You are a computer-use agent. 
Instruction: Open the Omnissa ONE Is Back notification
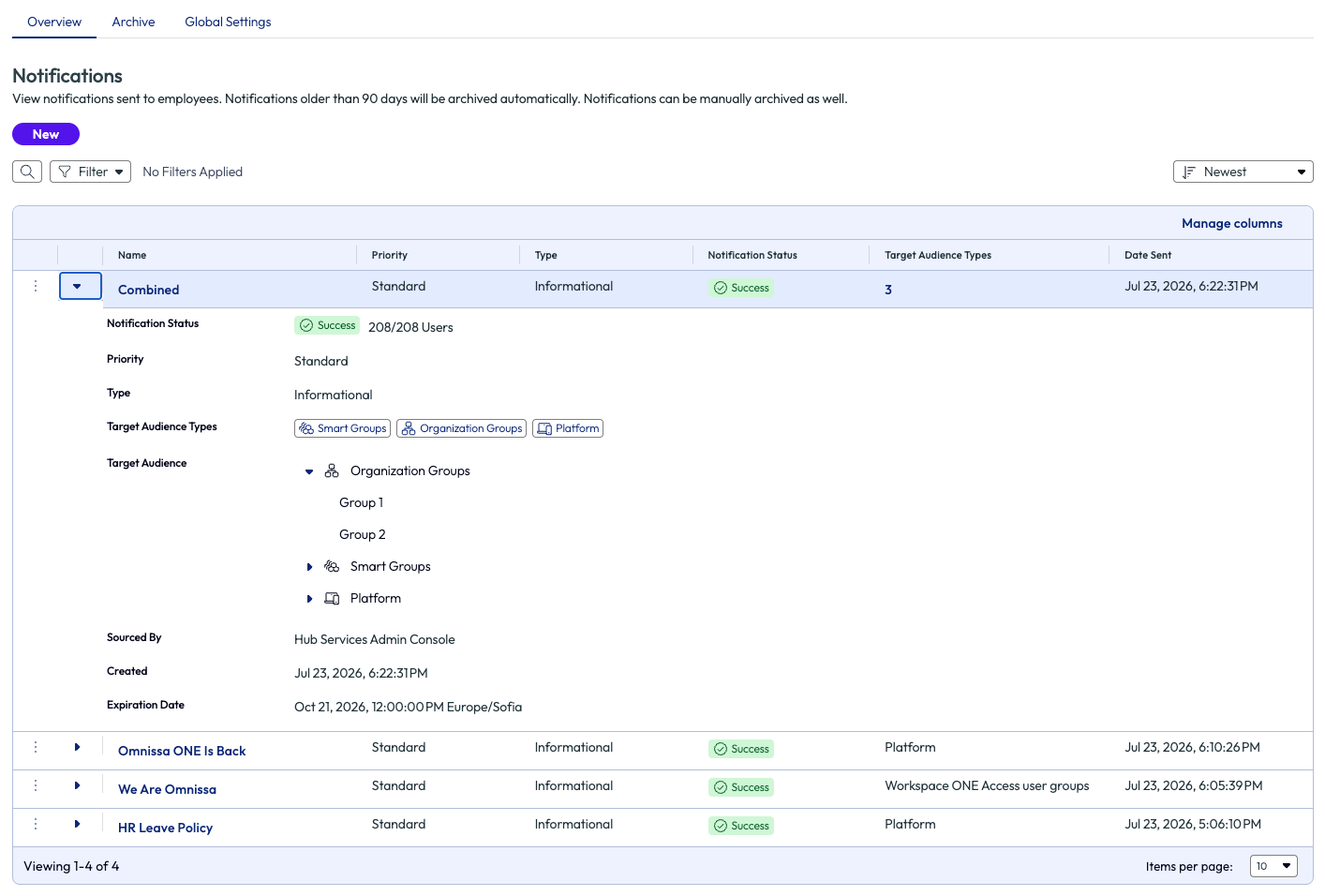[182, 751]
